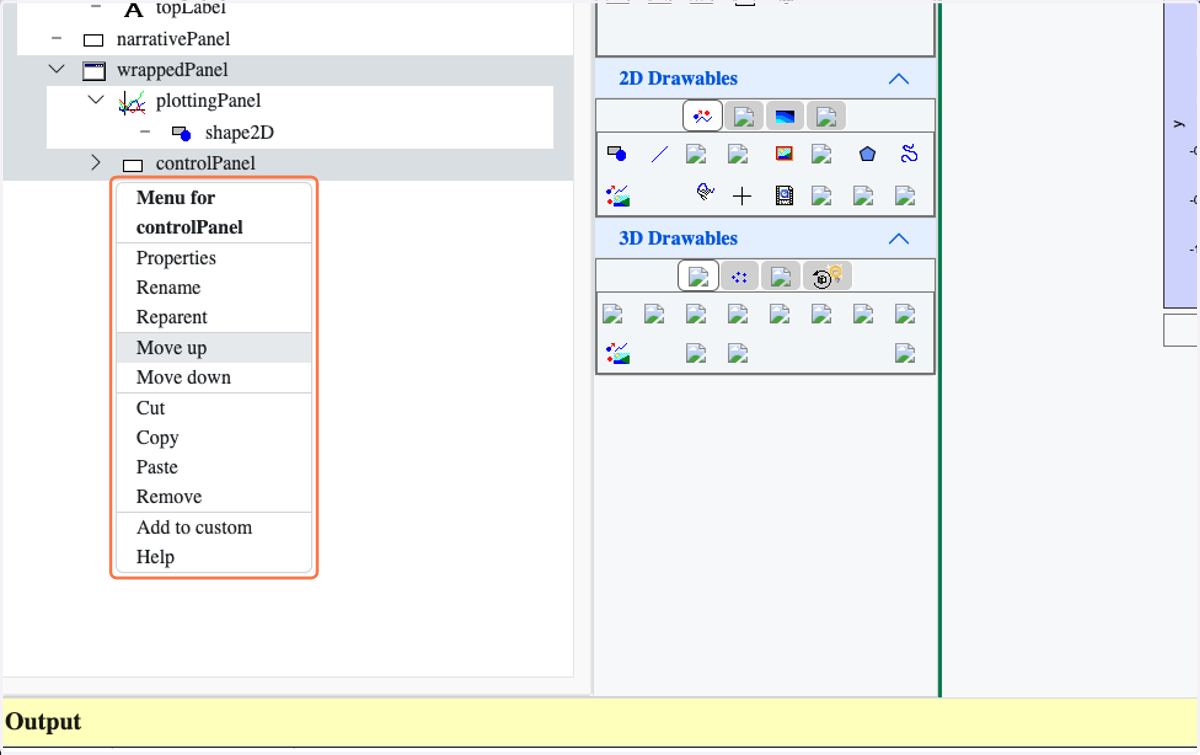1200x755 pixels.
Task: Click the window icon beside wrappedPanel
Action: (x=94, y=70)
